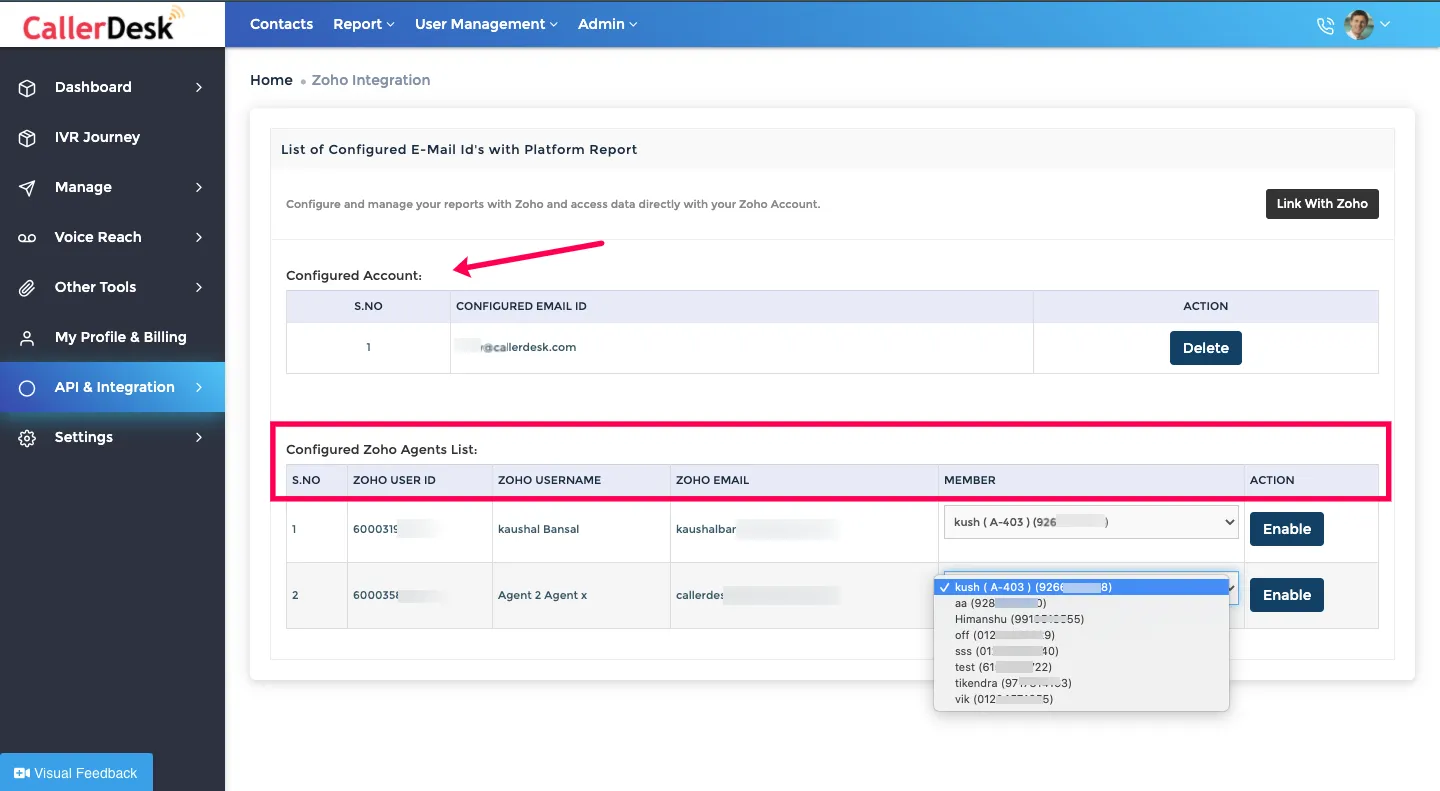
Task: Expand the Other Tools submenu chevron
Action: (199, 287)
